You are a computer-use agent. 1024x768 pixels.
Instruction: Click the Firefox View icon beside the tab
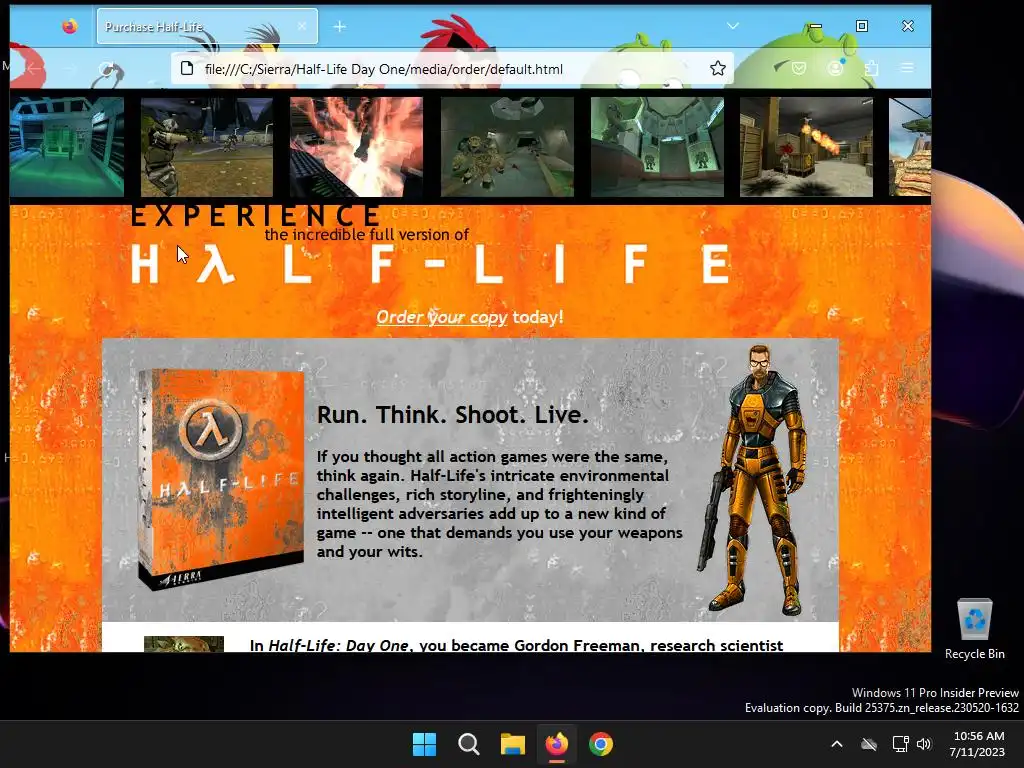[x=70, y=26]
